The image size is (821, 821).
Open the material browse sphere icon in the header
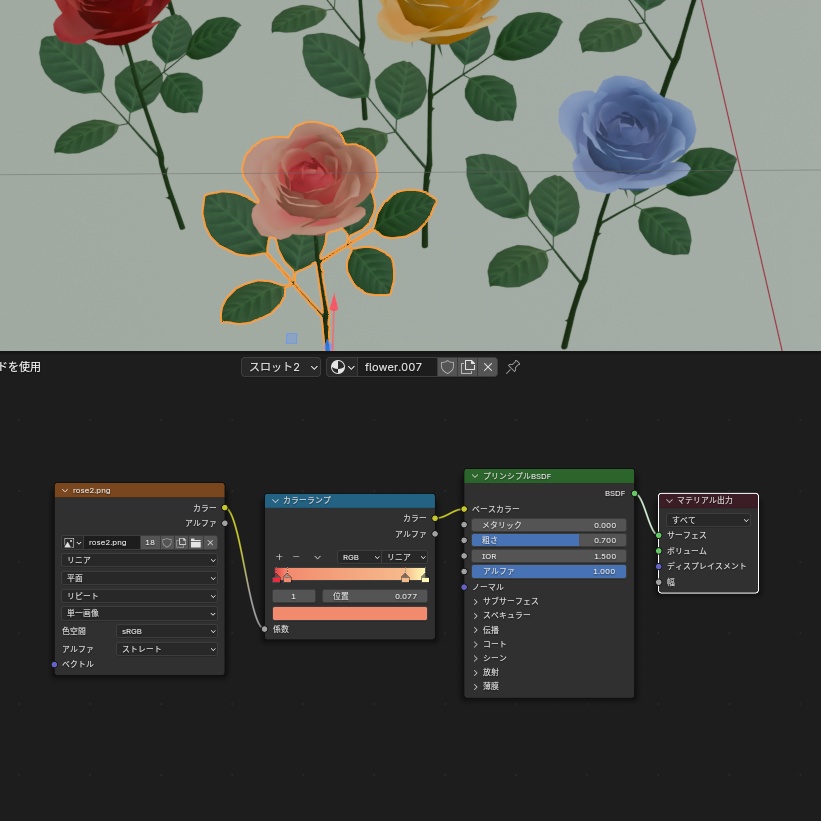point(337,366)
